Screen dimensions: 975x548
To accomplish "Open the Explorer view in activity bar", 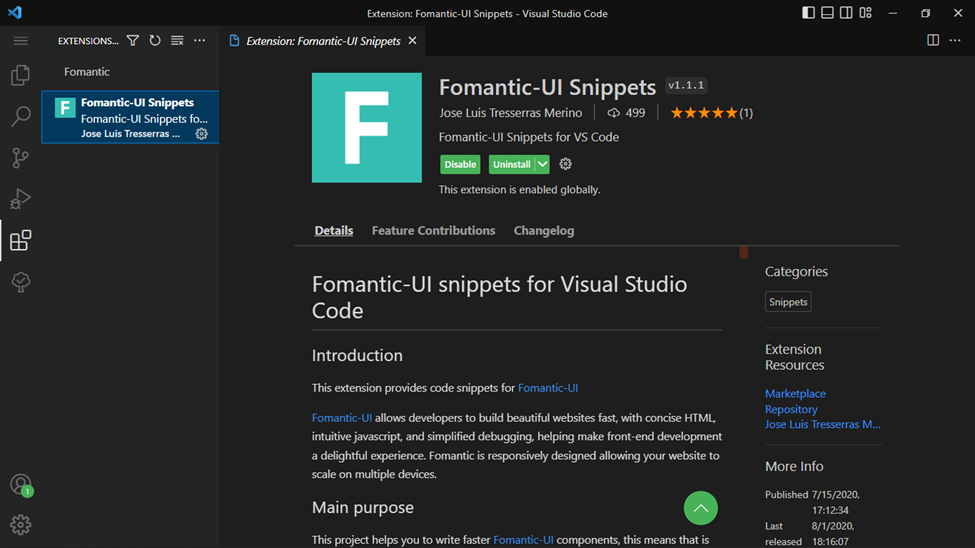I will 21,75.
